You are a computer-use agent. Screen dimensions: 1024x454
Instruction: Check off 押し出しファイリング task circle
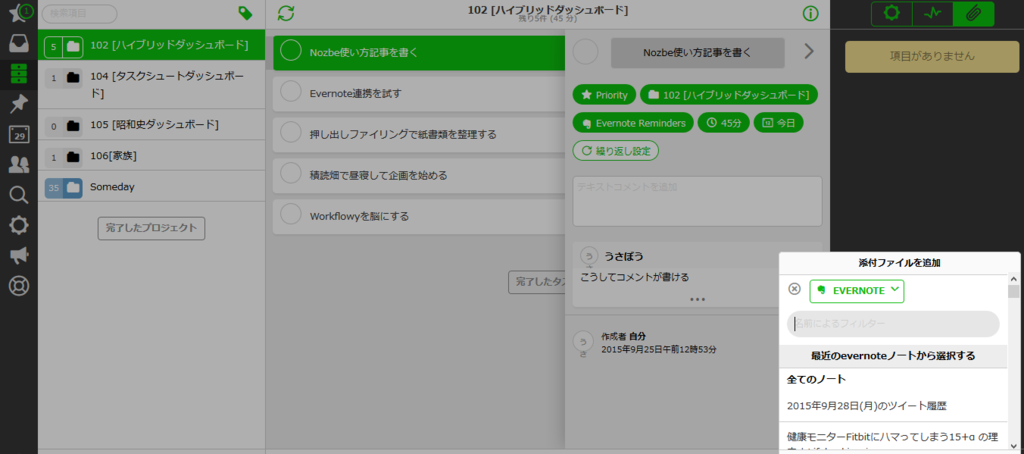pos(290,134)
